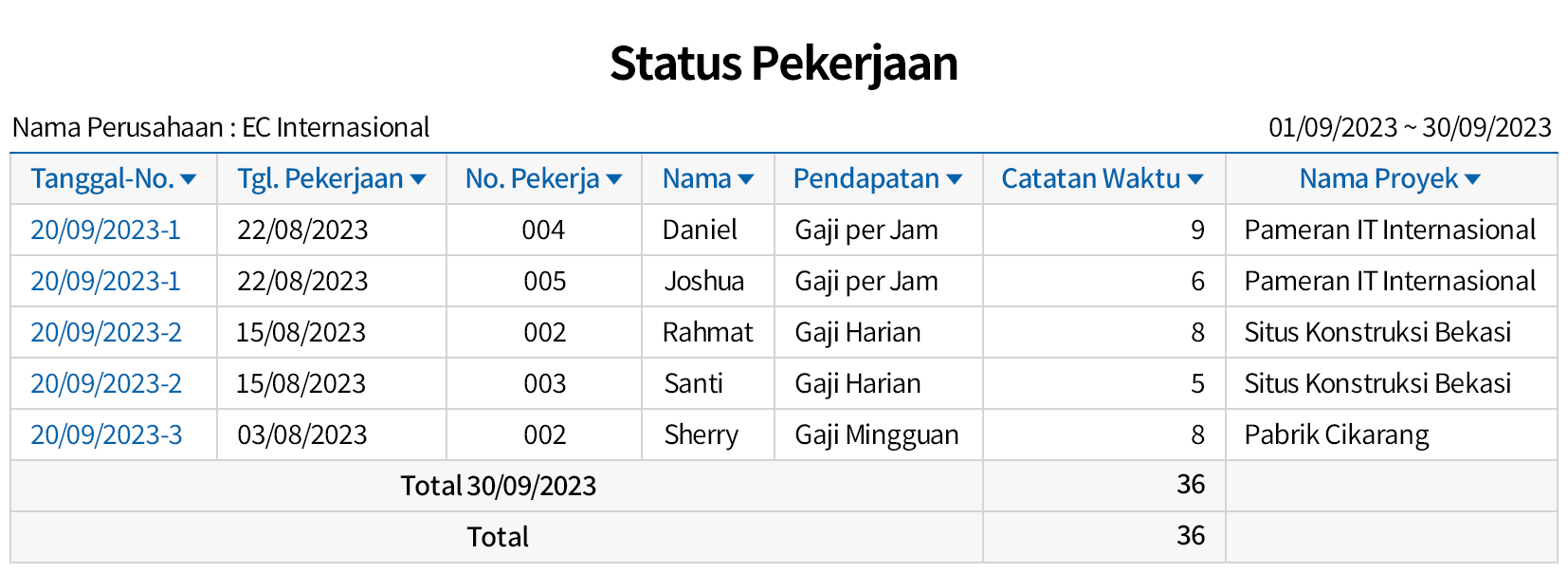1568x573 pixels.
Task: Expand the Pendapatan filter arrow
Action: 955,179
